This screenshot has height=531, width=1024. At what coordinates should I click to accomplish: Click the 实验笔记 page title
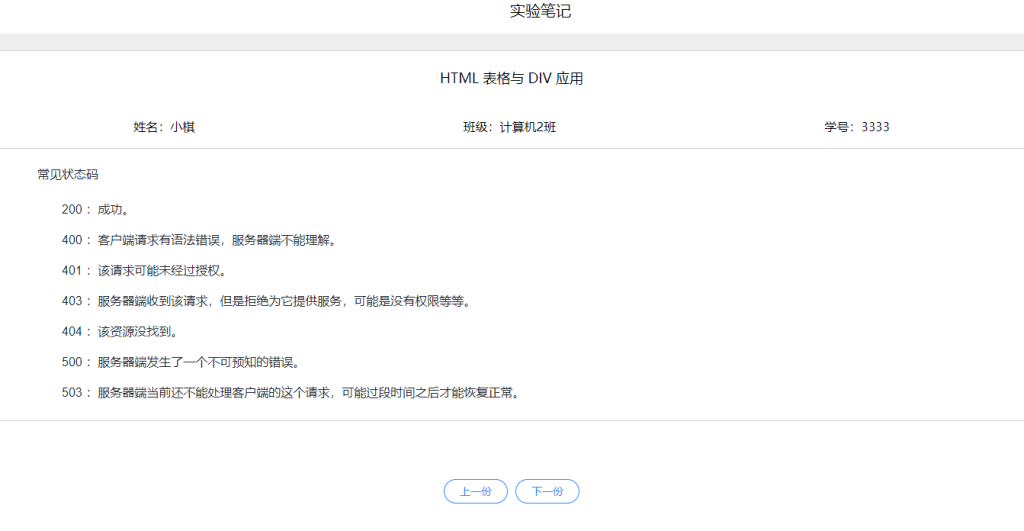[540, 12]
